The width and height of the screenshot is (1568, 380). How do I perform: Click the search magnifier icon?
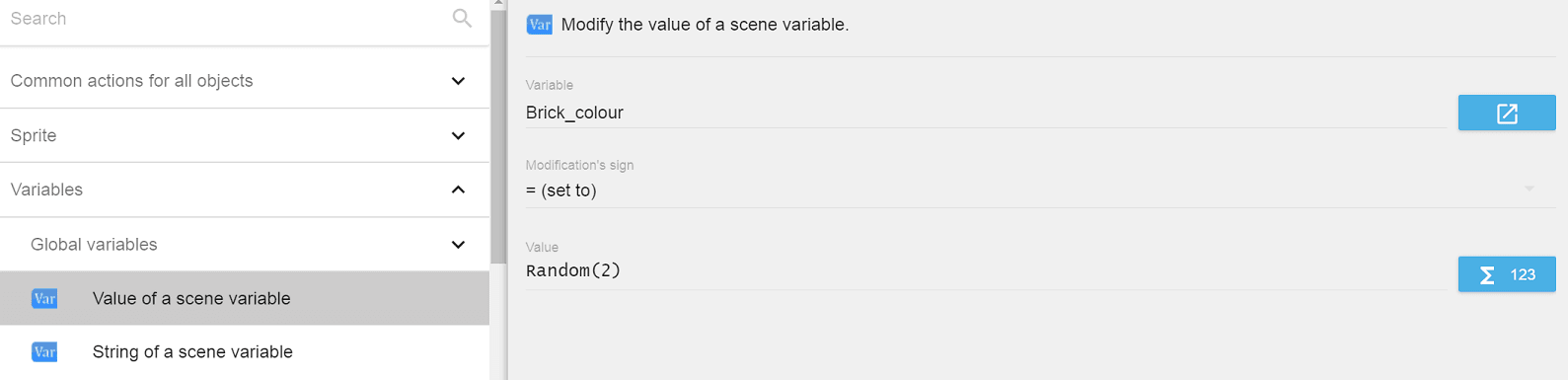[462, 18]
